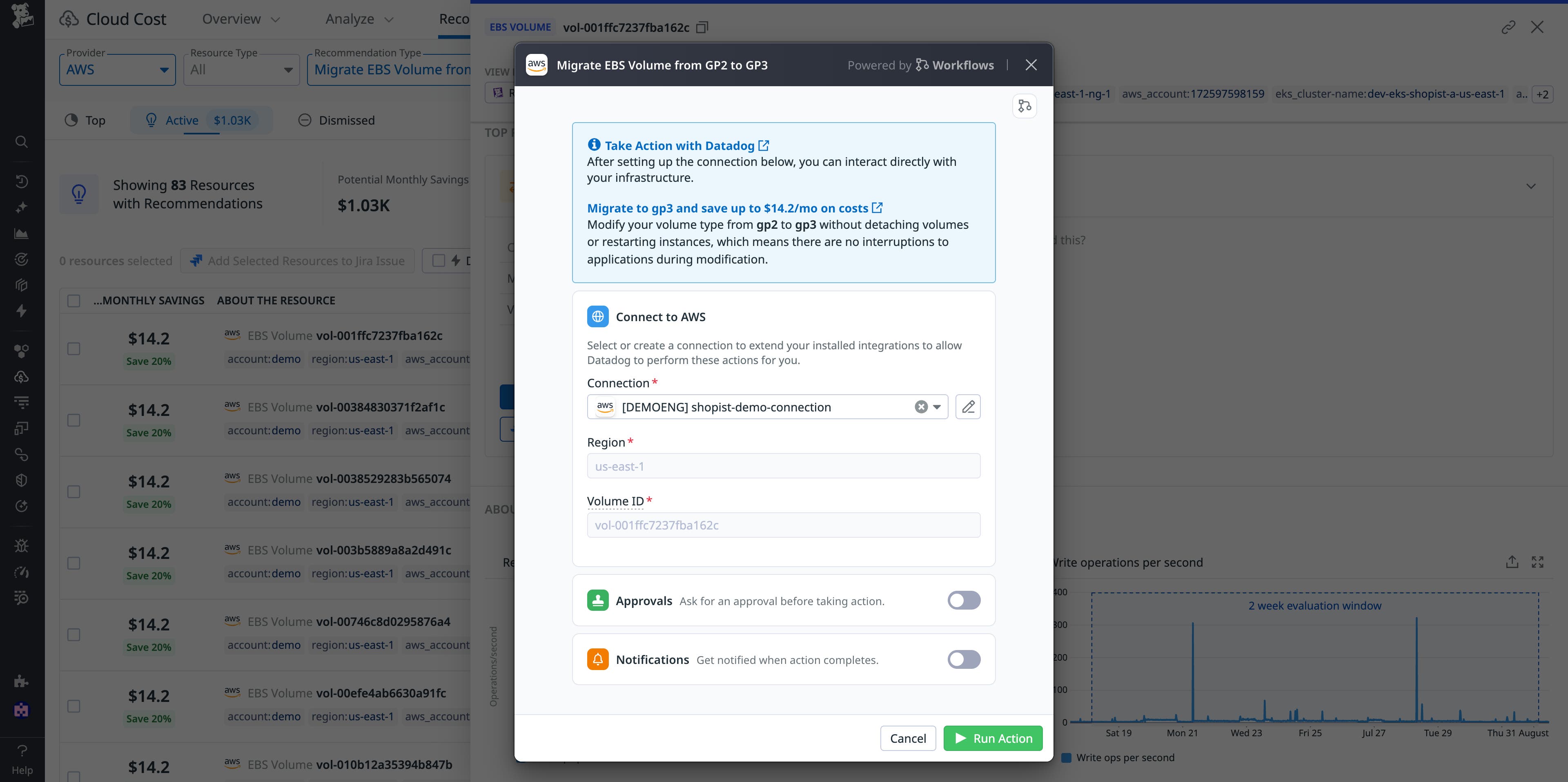The height and width of the screenshot is (782, 1568).
Task: Select the Cloud Cost dollar icon in sidebar
Action: point(21,376)
